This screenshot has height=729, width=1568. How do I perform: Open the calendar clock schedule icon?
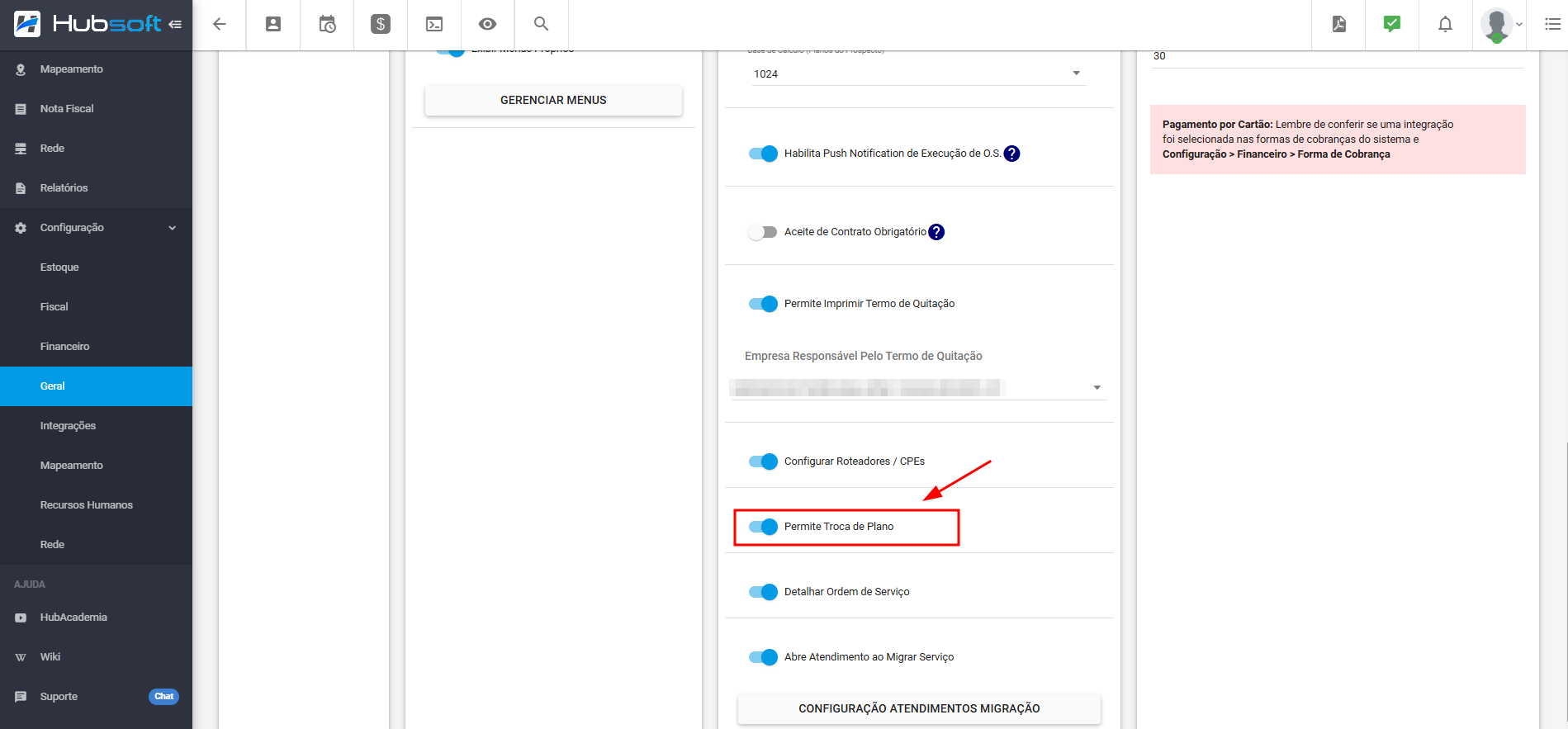pos(327,25)
